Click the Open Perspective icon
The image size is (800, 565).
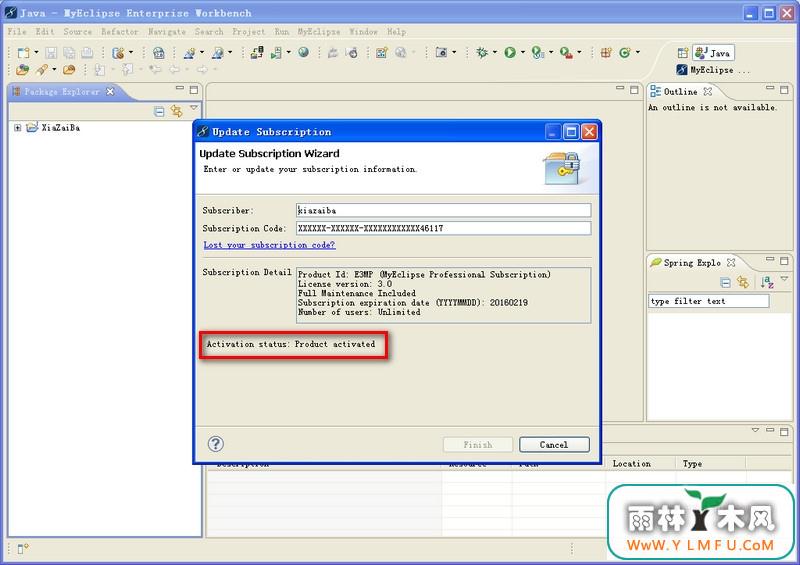coord(683,53)
